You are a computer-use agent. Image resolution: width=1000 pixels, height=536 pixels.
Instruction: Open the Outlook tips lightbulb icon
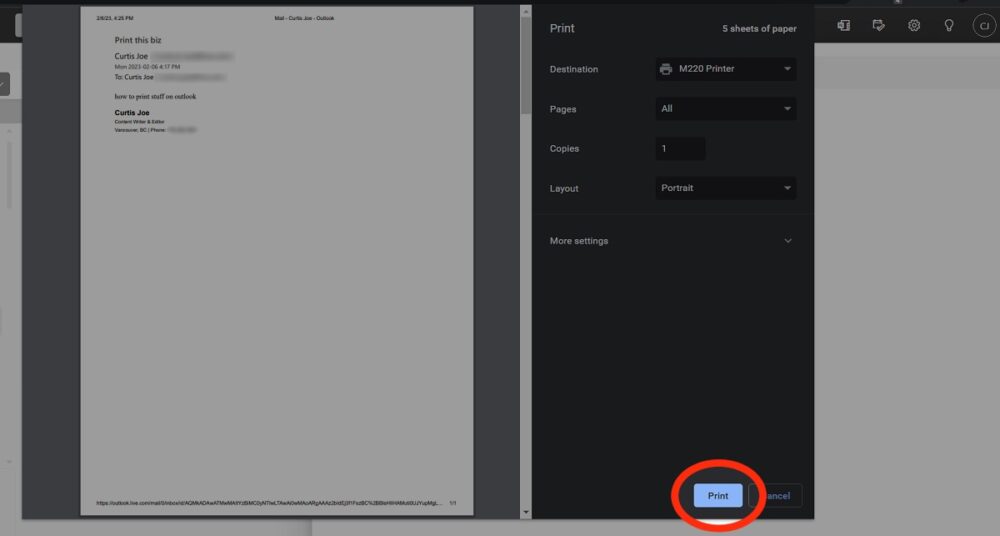[949, 26]
